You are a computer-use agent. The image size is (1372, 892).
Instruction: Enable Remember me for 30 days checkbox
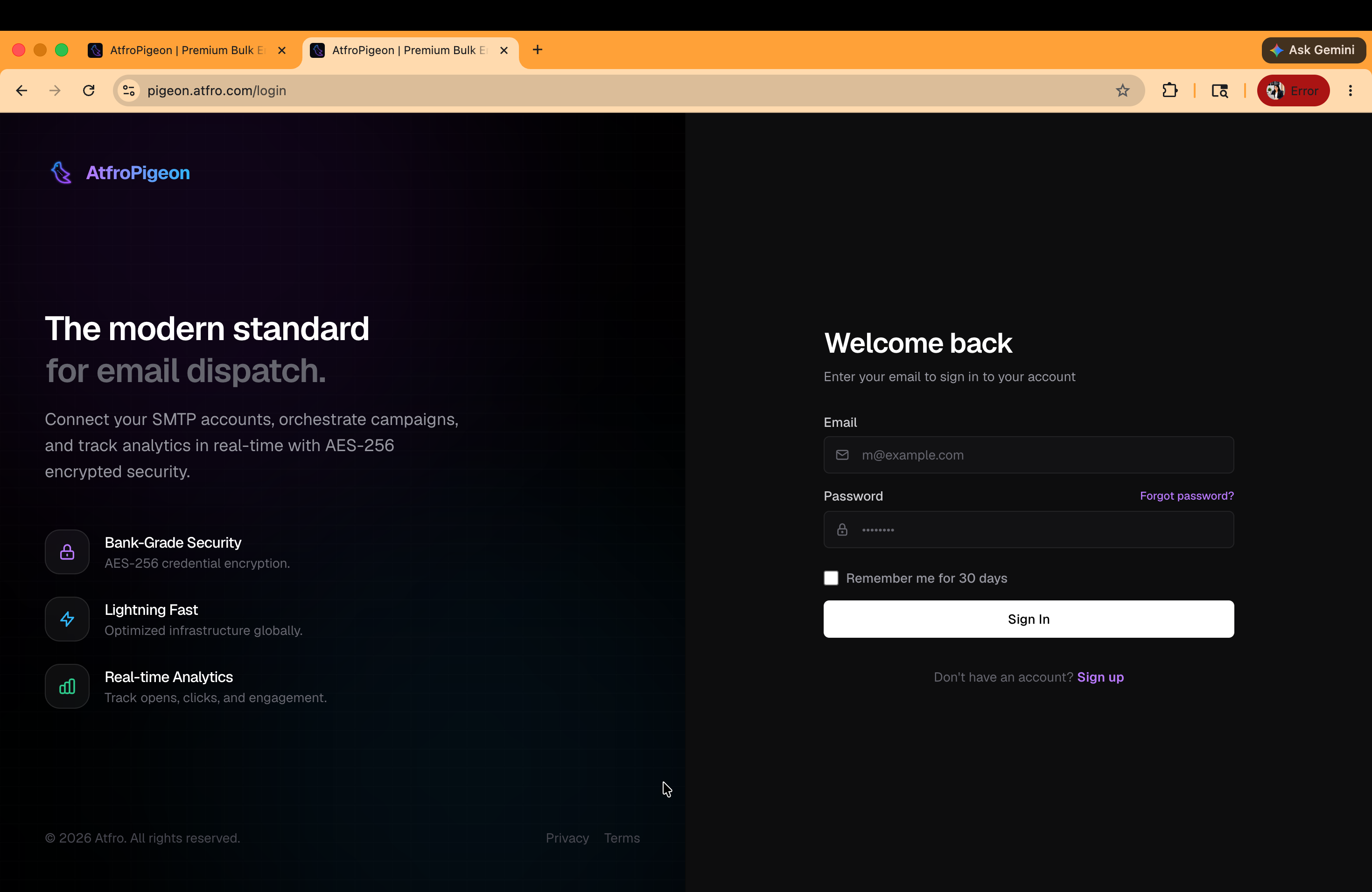tap(831, 578)
